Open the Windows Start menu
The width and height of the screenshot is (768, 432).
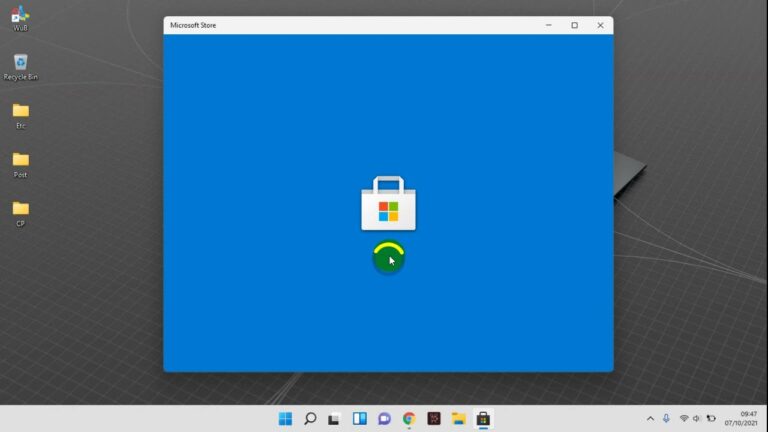point(286,419)
